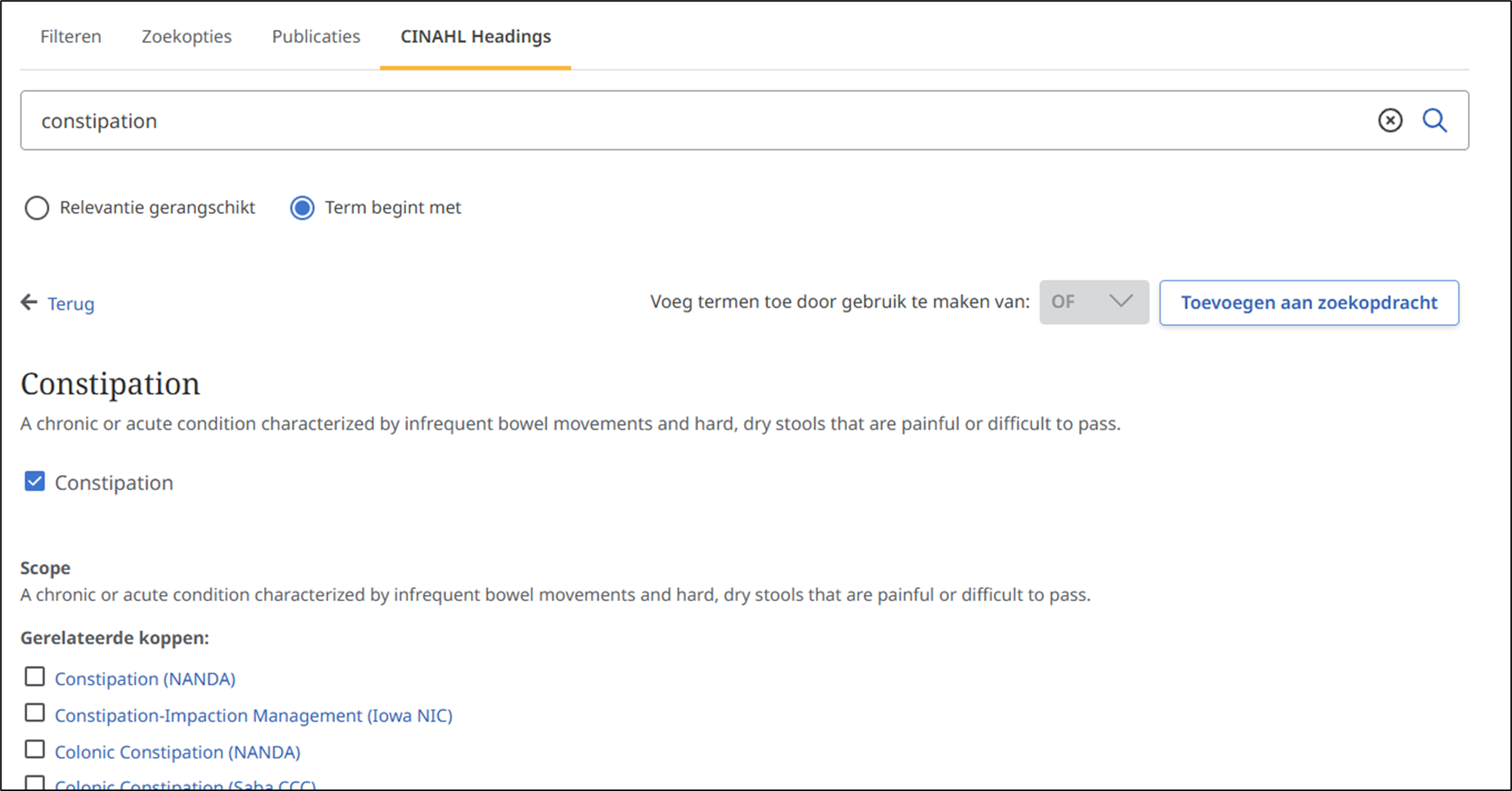Open Colonic Constipation (NANDA) link
The height and width of the screenshot is (791, 1512).
tap(177, 752)
